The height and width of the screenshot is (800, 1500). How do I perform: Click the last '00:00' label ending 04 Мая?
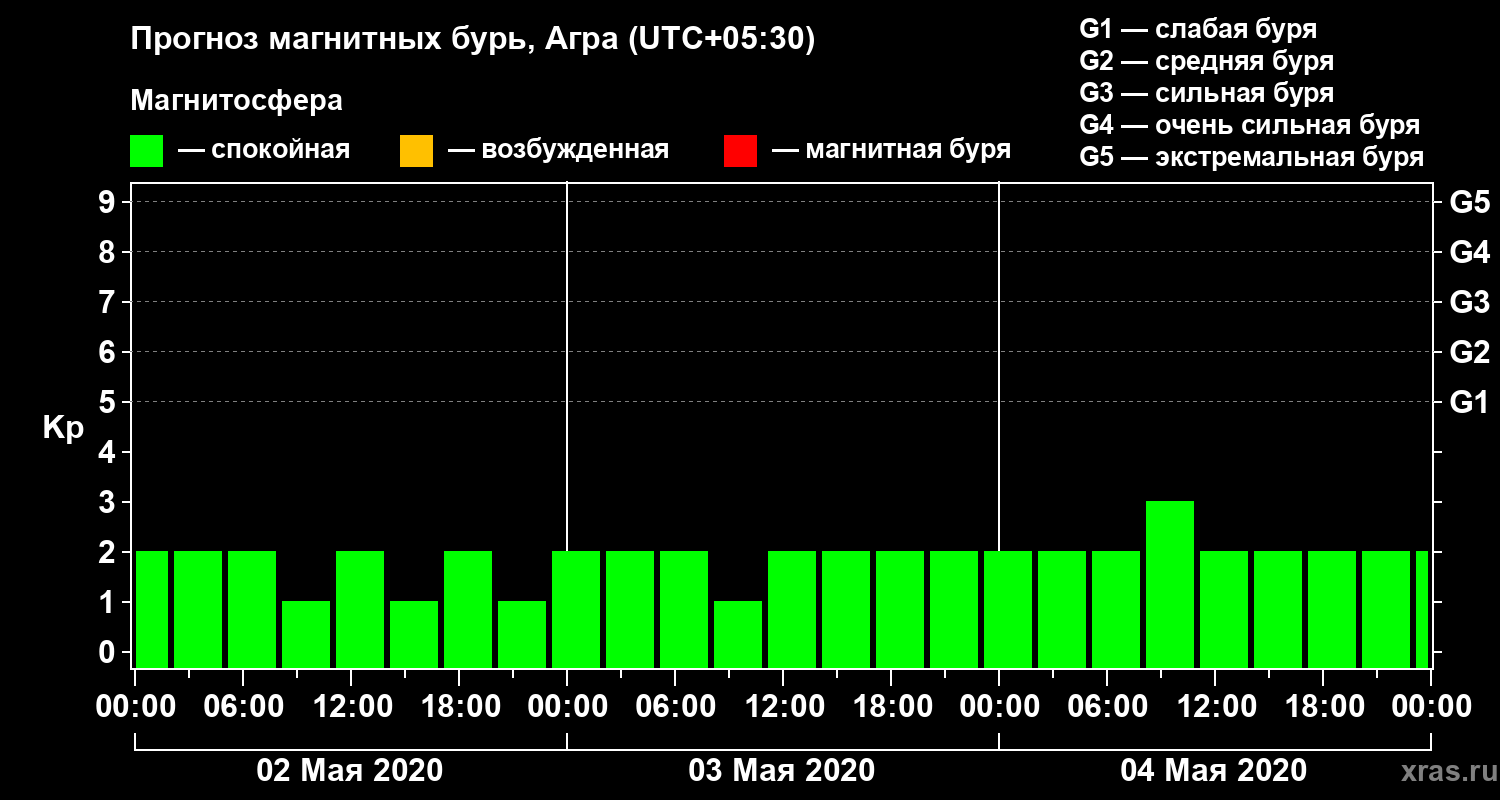tap(1431, 707)
